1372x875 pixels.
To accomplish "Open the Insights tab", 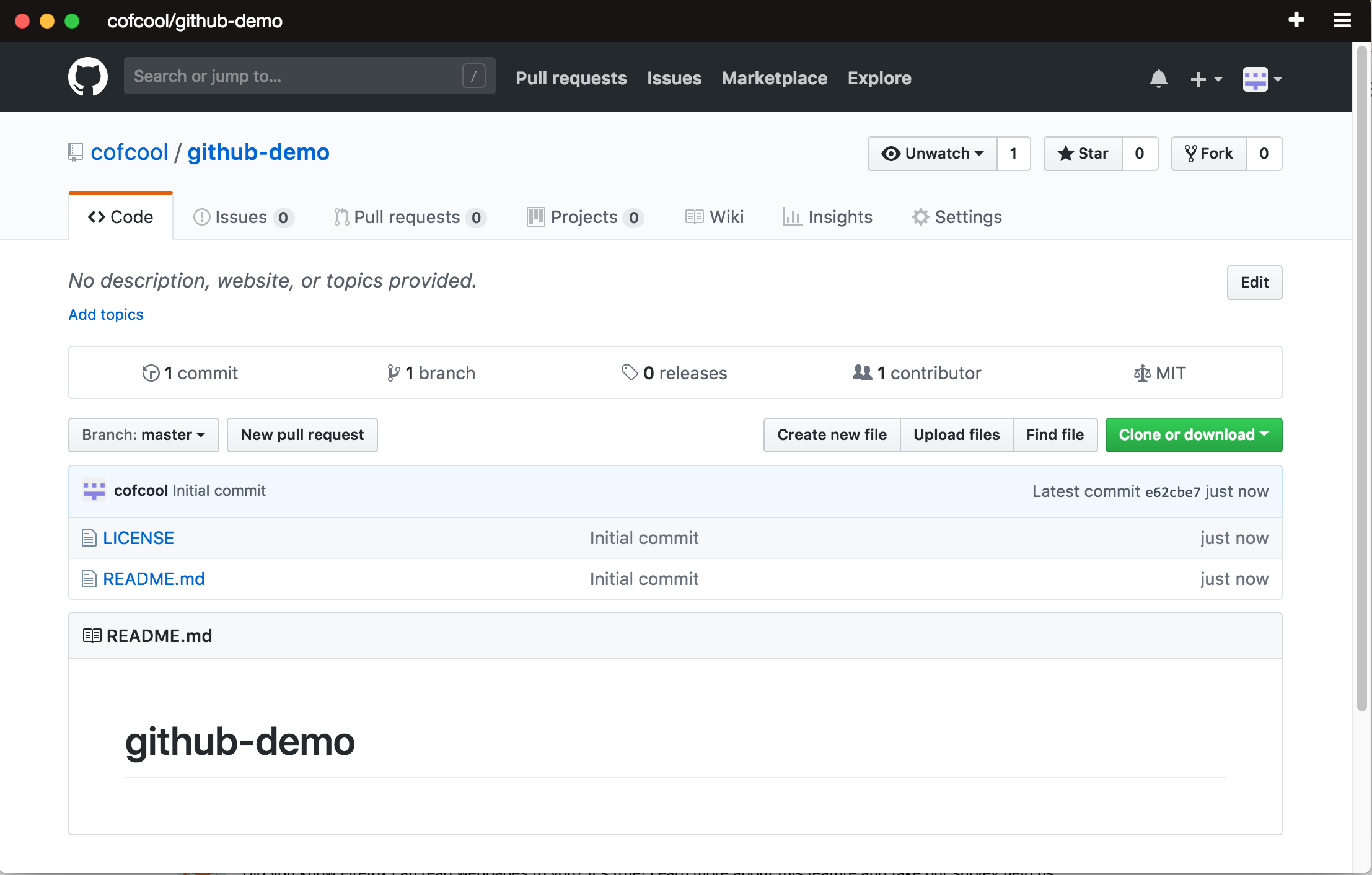I will point(828,217).
